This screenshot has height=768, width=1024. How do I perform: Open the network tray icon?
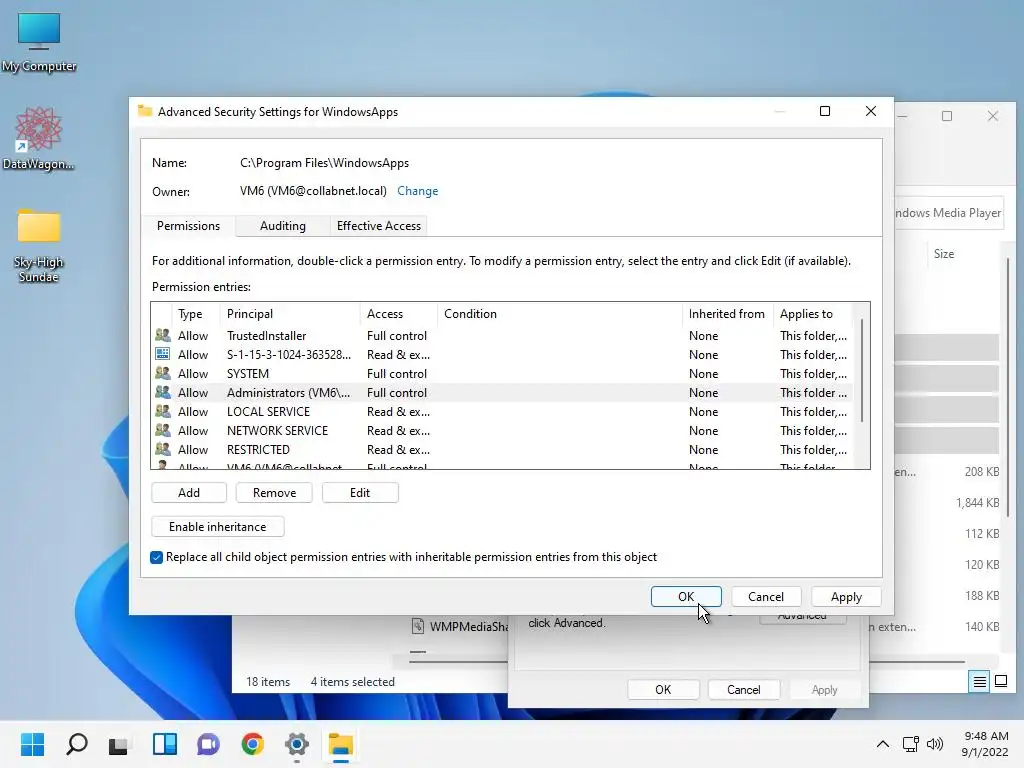(910, 744)
